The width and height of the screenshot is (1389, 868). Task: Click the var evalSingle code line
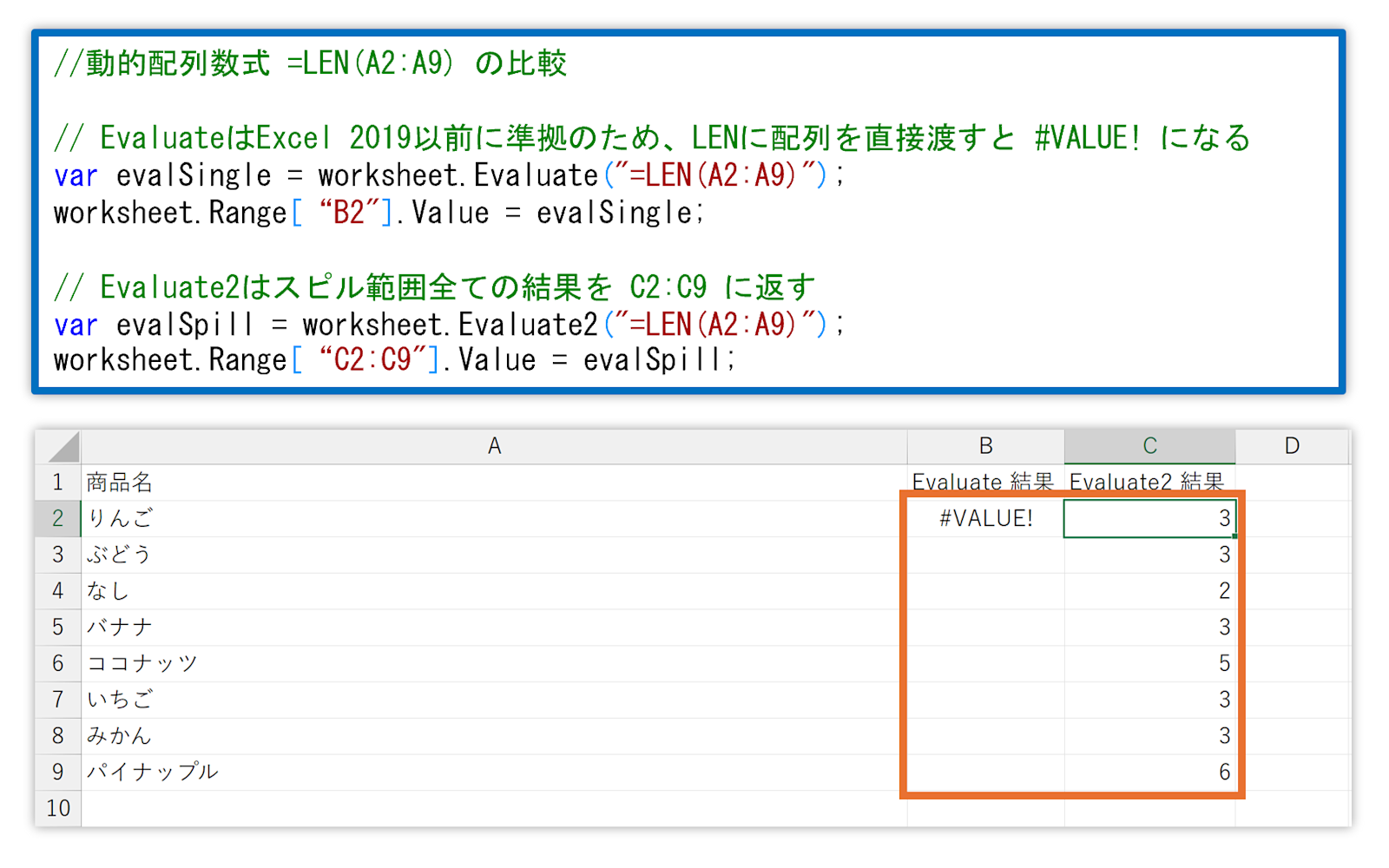449,175
